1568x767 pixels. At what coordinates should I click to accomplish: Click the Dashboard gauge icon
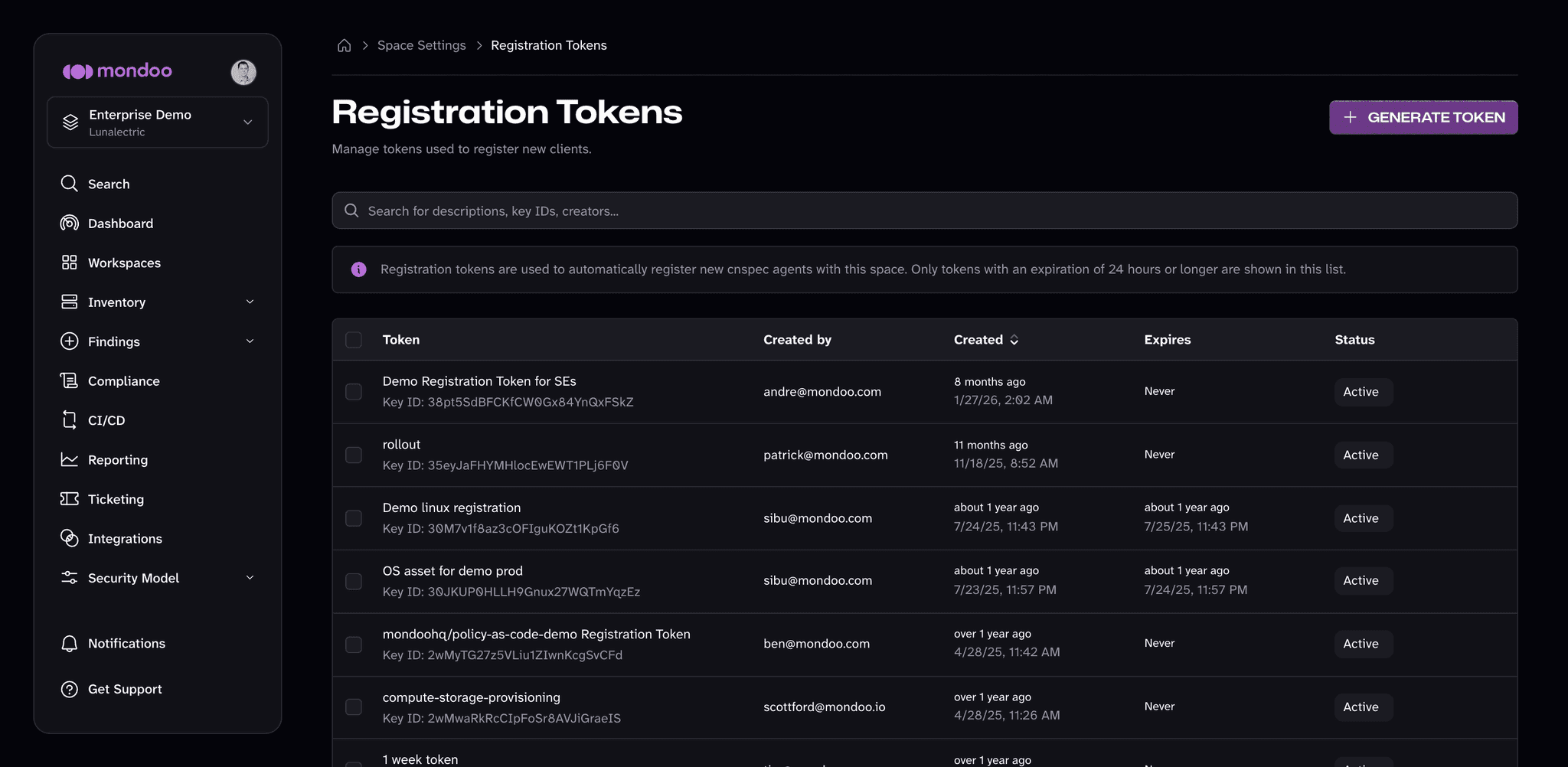coord(69,223)
